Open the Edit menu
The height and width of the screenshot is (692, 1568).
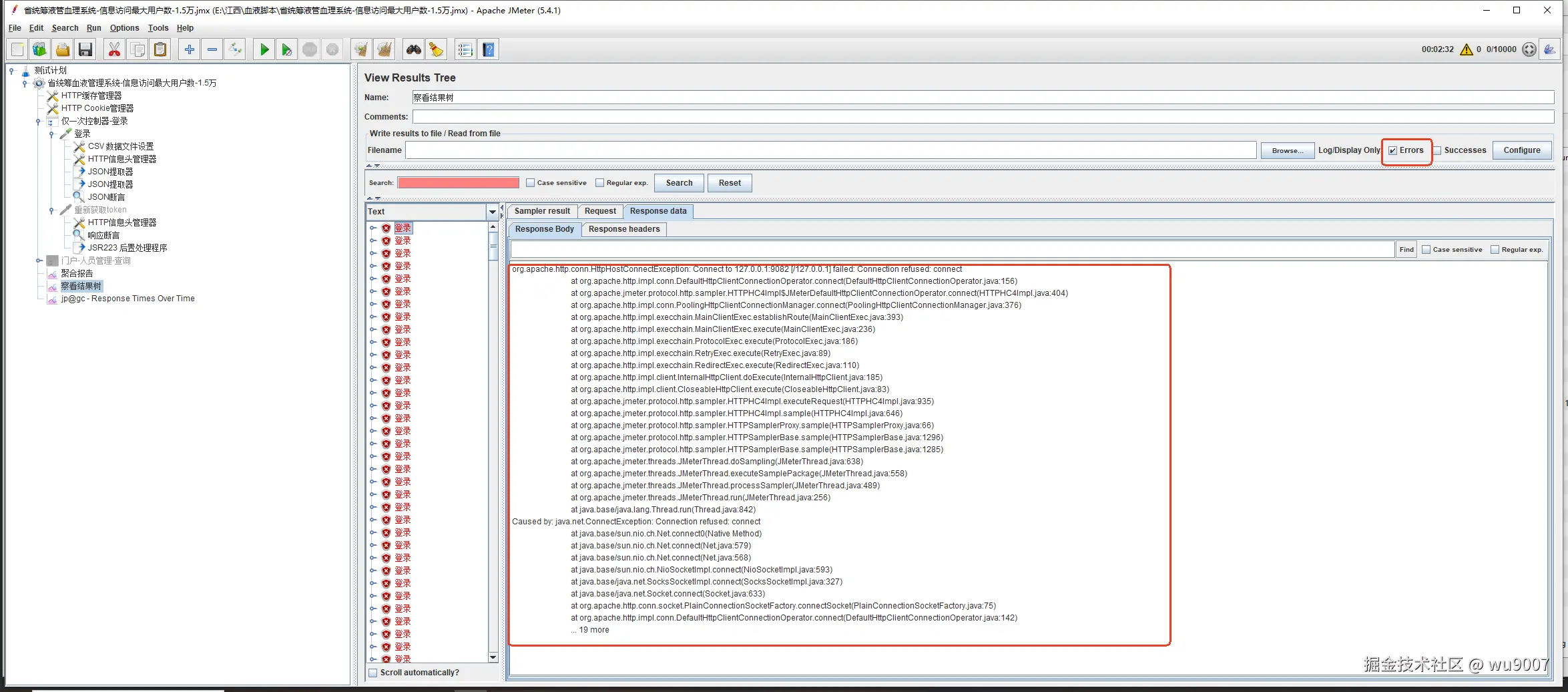36,28
